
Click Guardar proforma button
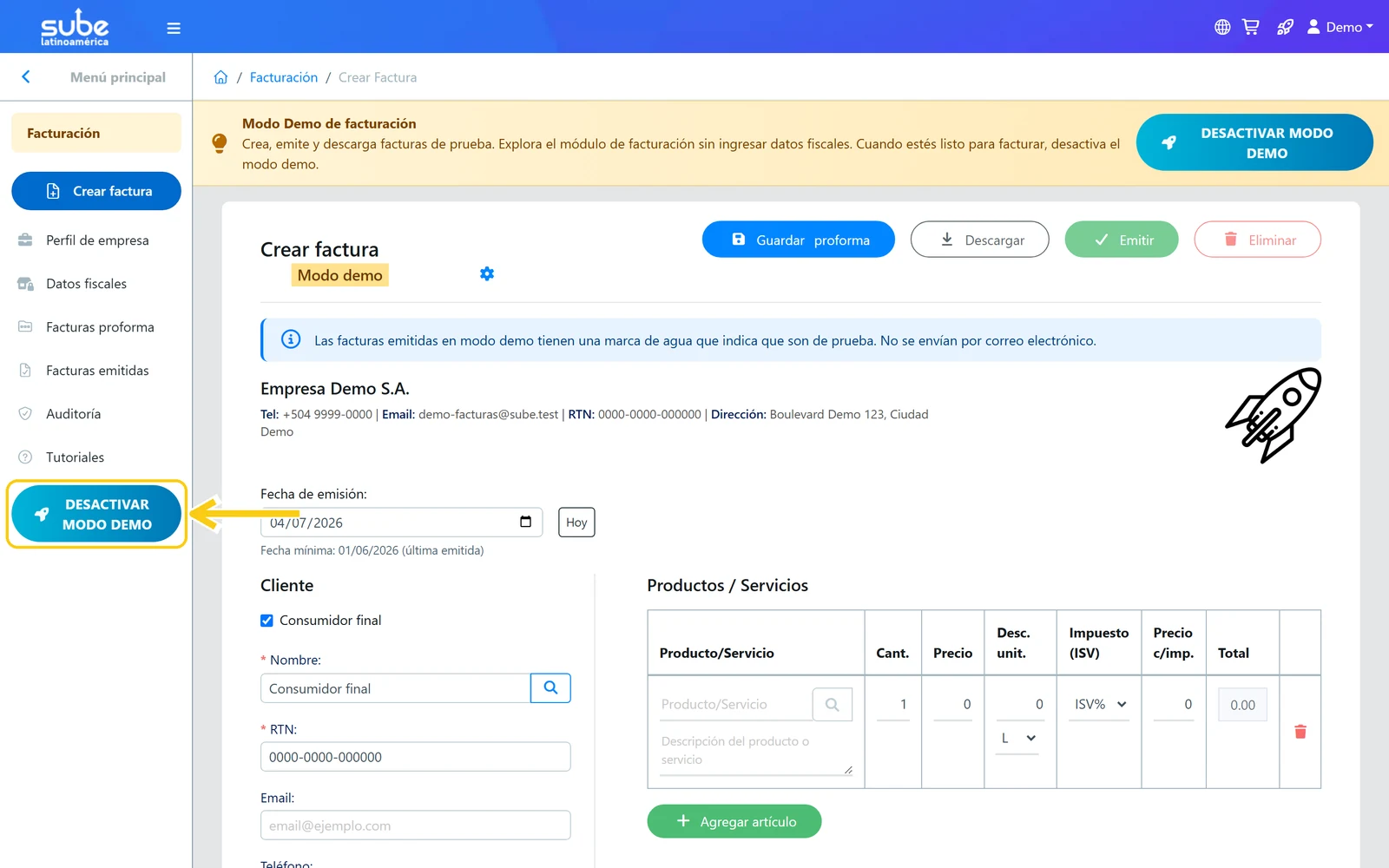[x=799, y=240]
